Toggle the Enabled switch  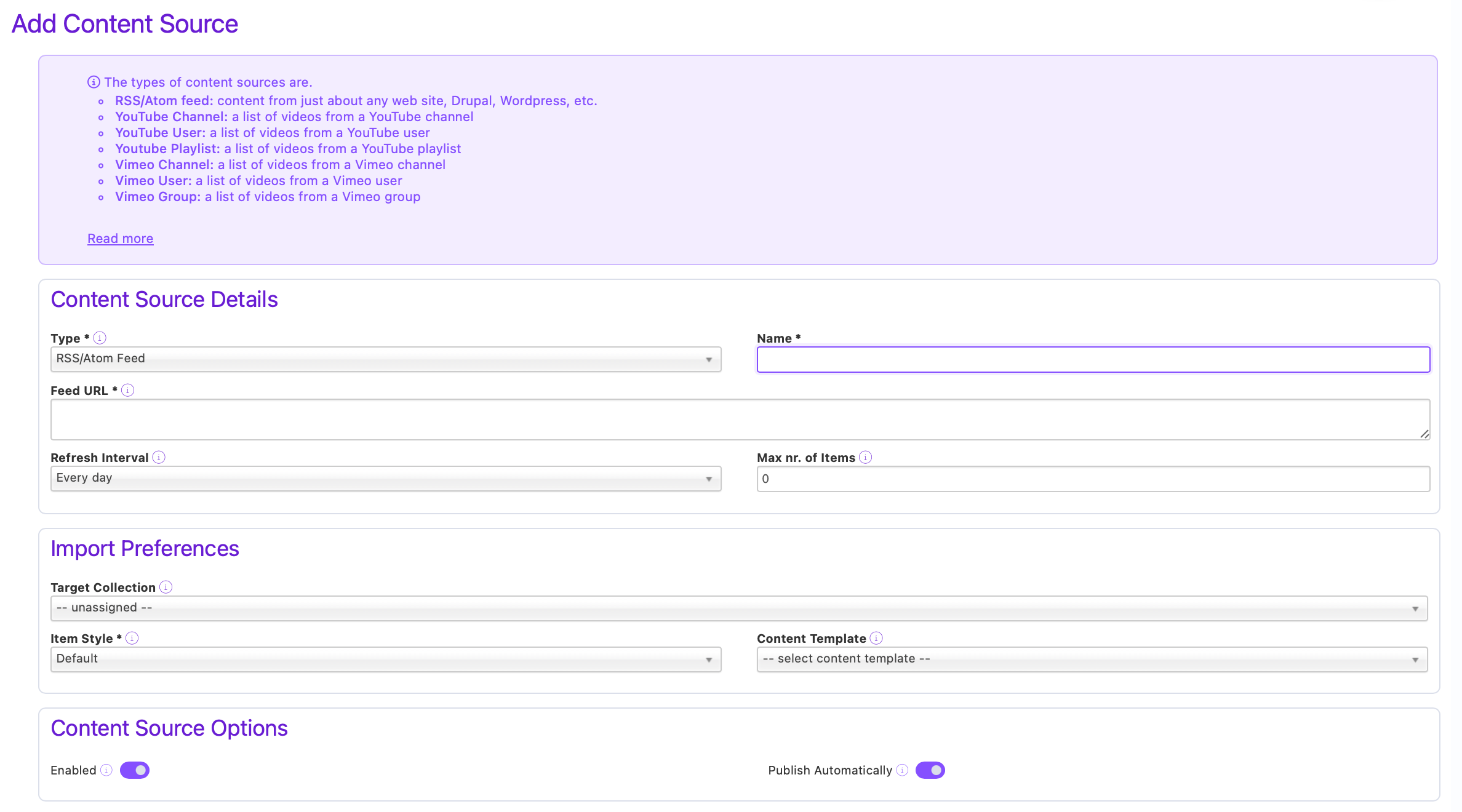(x=135, y=770)
